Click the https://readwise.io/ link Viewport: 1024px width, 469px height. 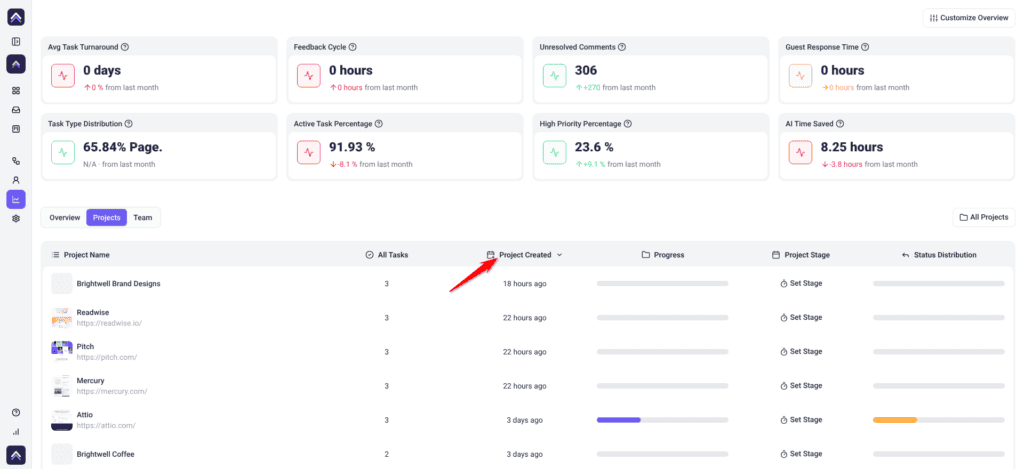(x=109, y=323)
